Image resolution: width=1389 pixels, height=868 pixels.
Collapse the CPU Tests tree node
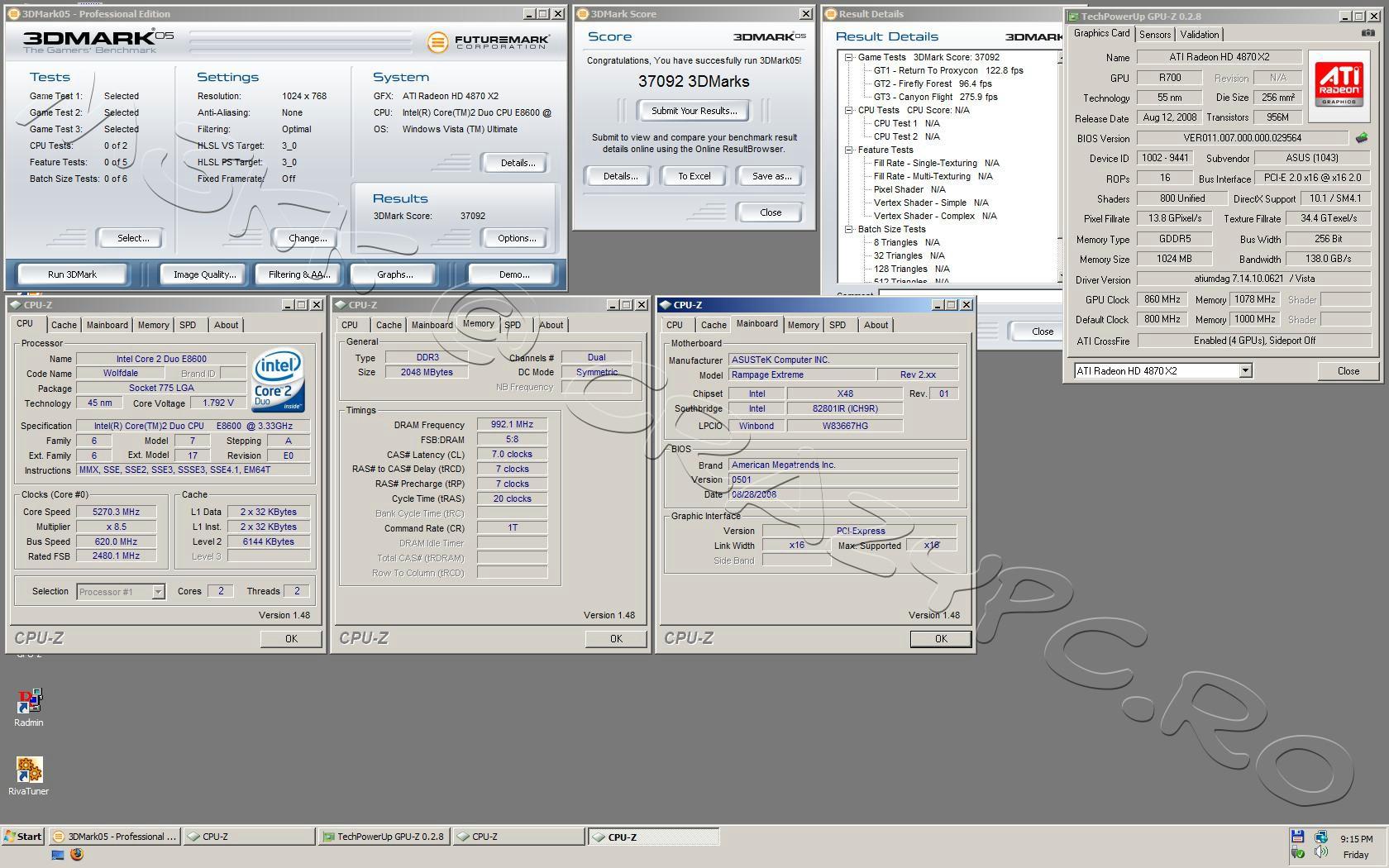[849, 110]
